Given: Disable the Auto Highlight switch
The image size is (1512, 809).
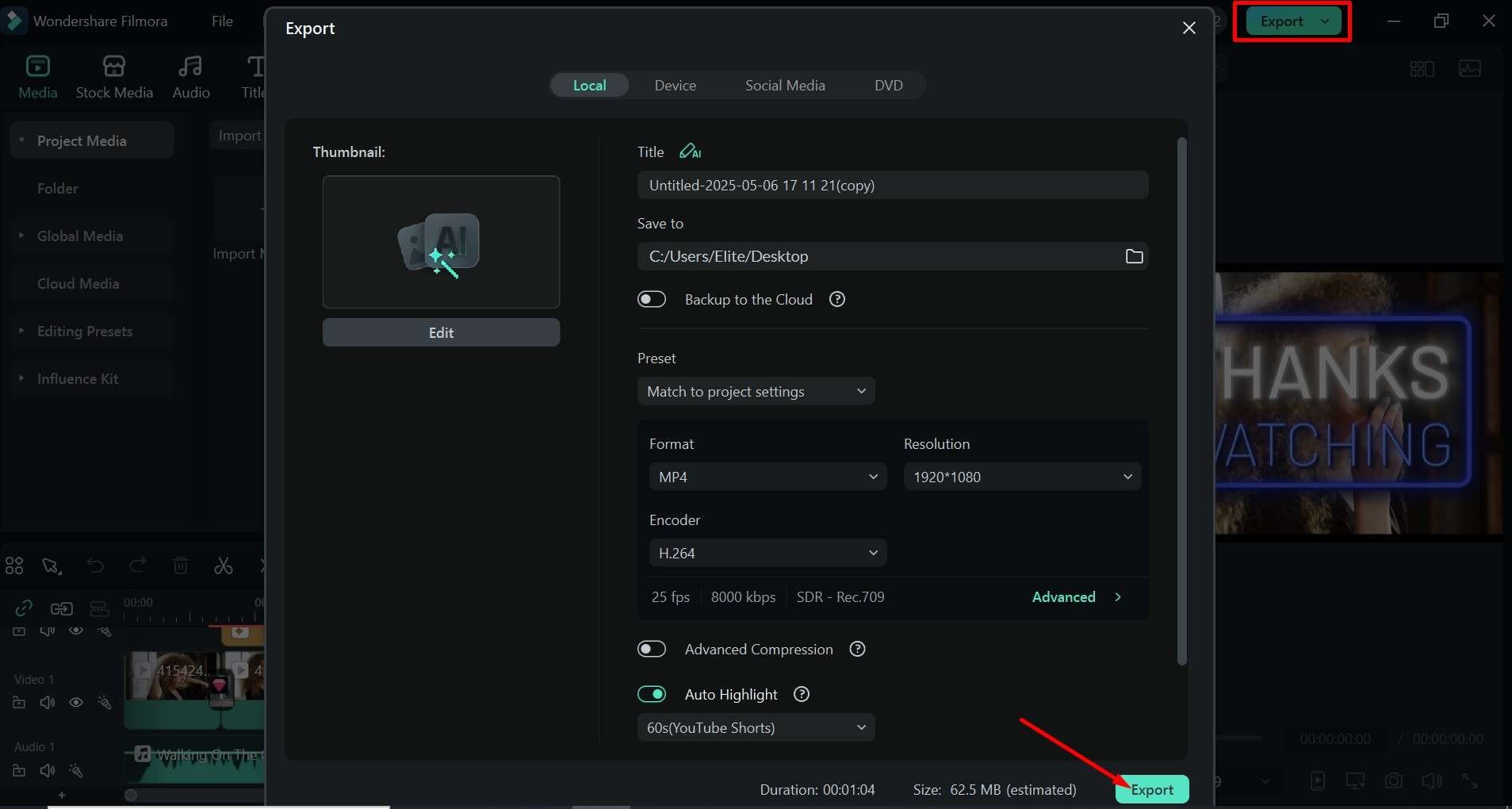Looking at the screenshot, I should 652,694.
